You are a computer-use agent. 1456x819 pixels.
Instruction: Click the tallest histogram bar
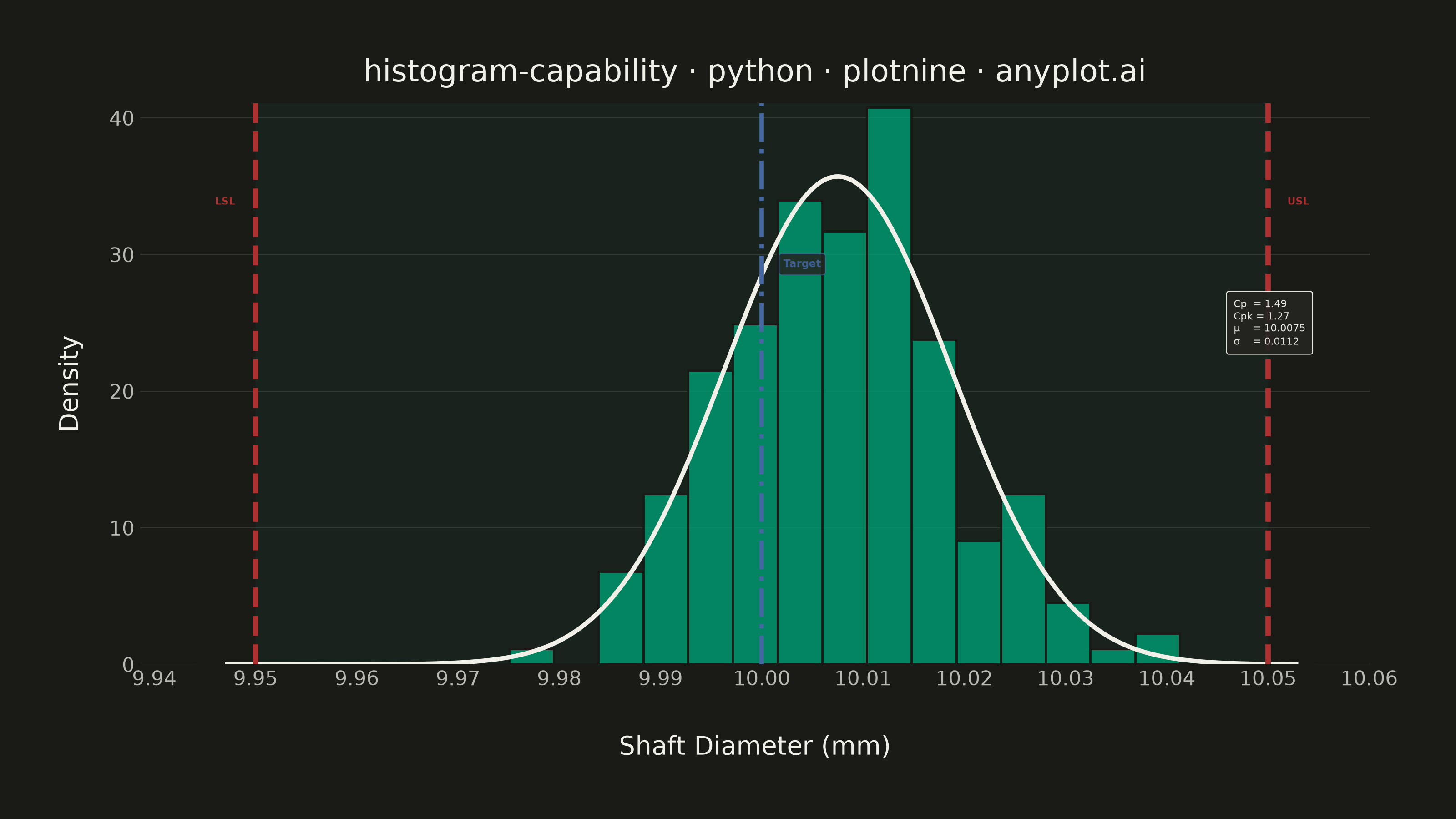point(889,386)
